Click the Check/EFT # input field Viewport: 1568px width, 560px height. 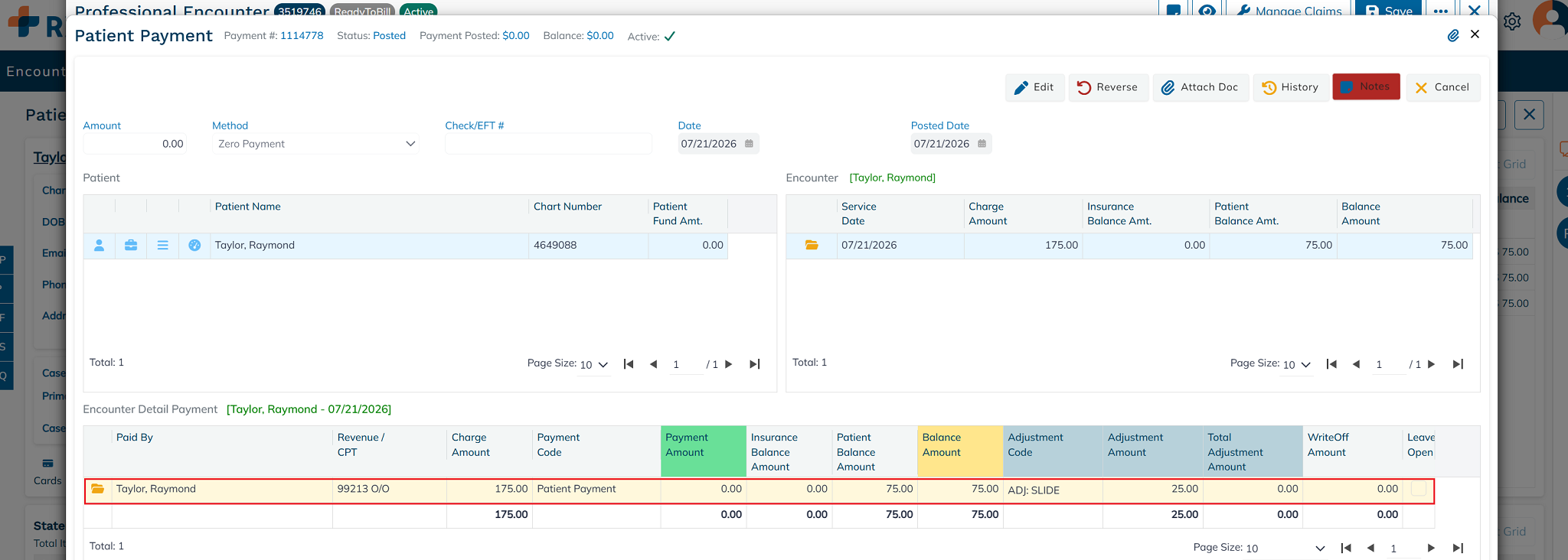click(548, 144)
